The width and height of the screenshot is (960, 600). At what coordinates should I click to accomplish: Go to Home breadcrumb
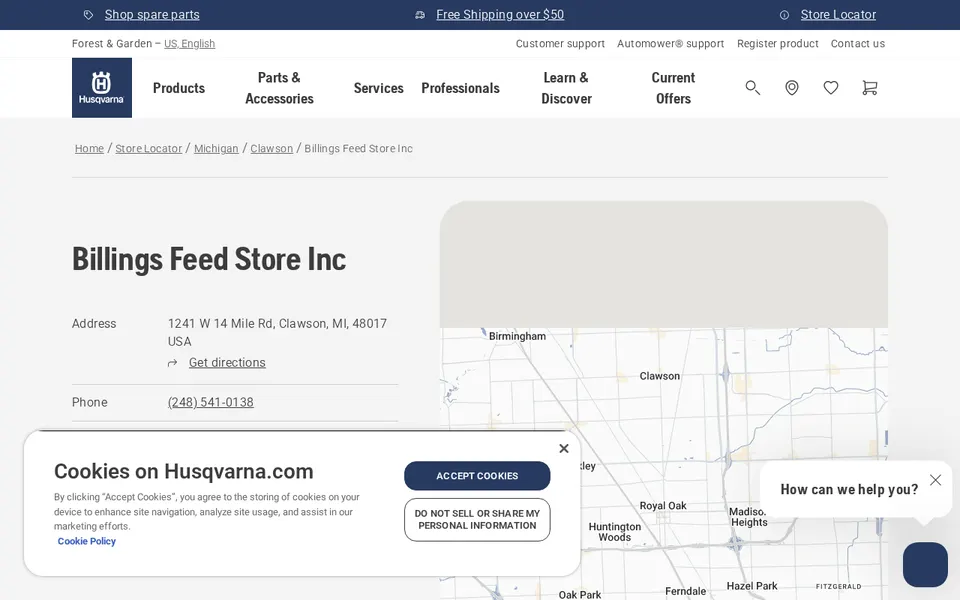click(x=89, y=148)
